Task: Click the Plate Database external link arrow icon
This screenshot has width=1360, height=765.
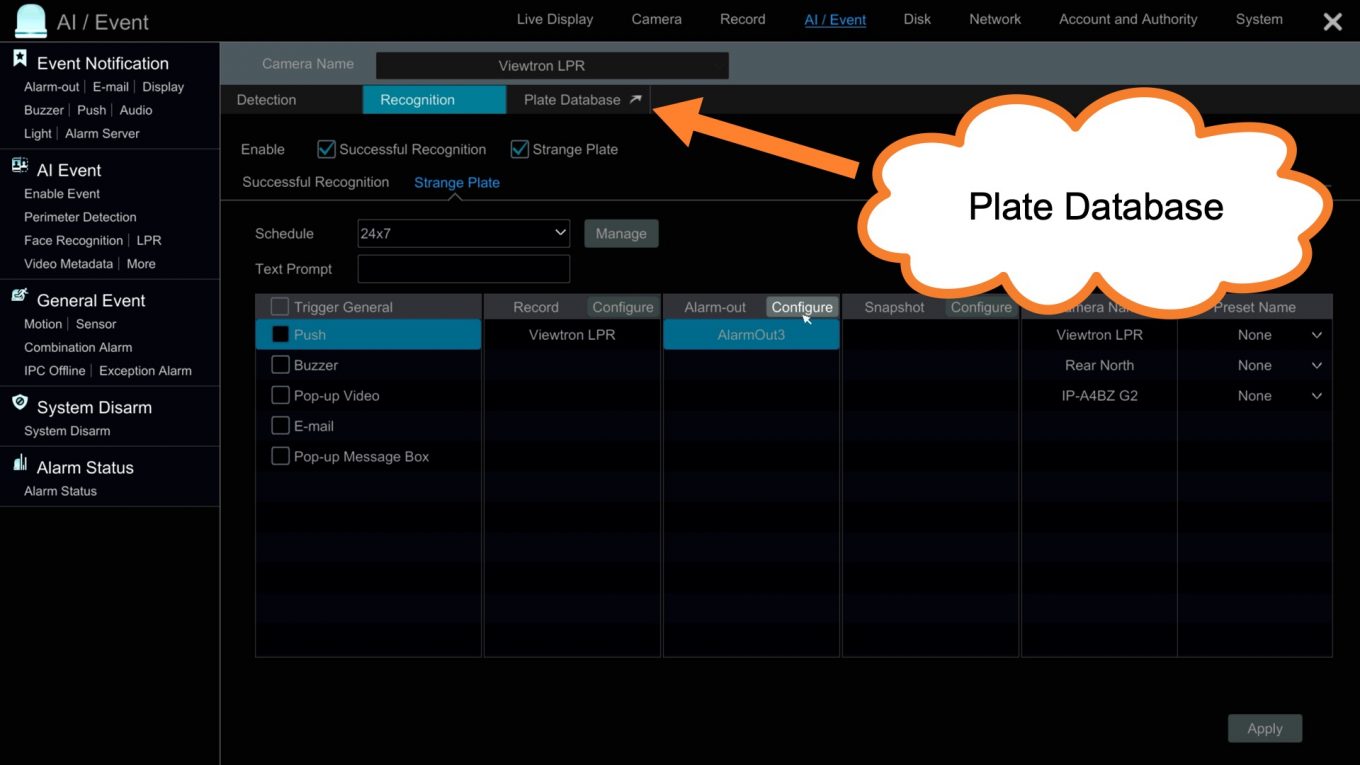Action: pyautogui.click(x=635, y=100)
